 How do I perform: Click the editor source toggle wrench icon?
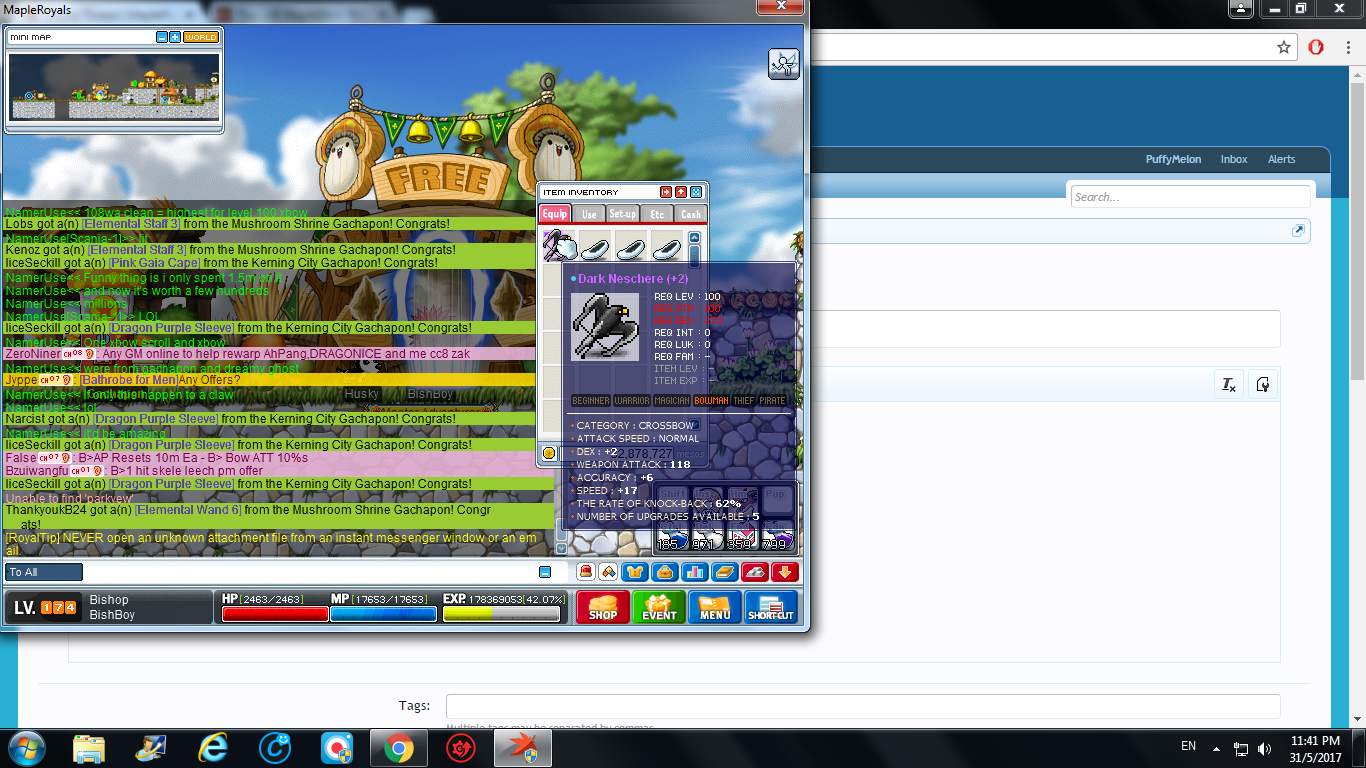pyautogui.click(x=1263, y=385)
